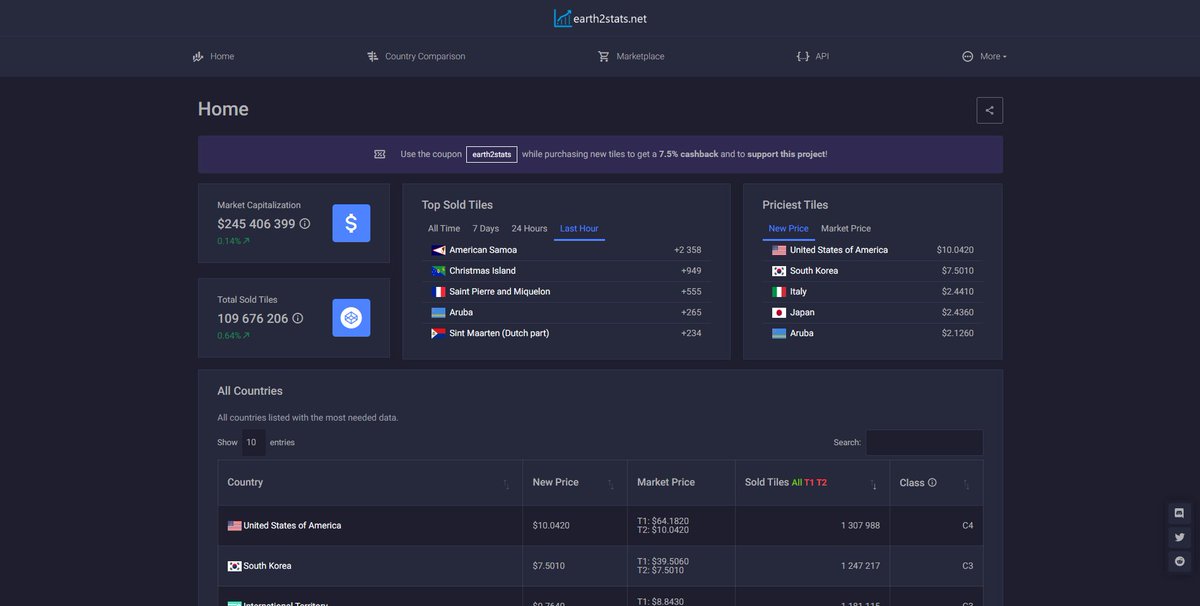
Task: Open American Samoa in Top Sold Tiles
Action: pyautogui.click(x=483, y=250)
